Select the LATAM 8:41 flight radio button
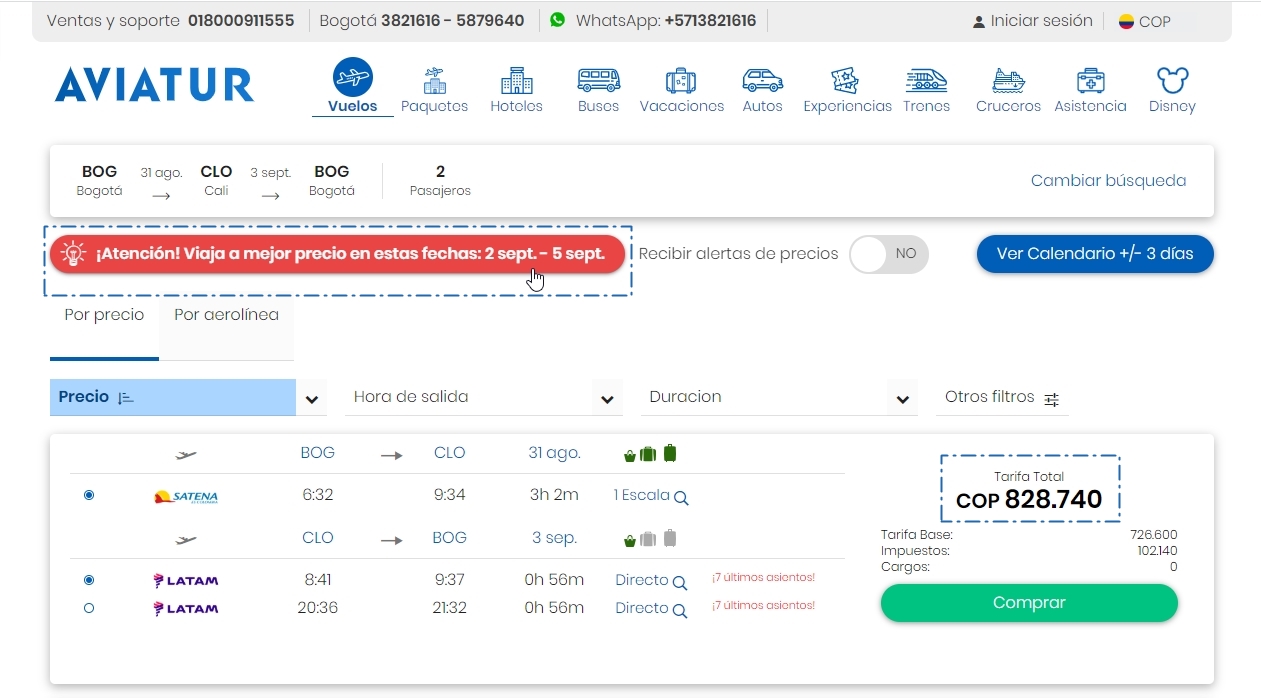 (89, 580)
